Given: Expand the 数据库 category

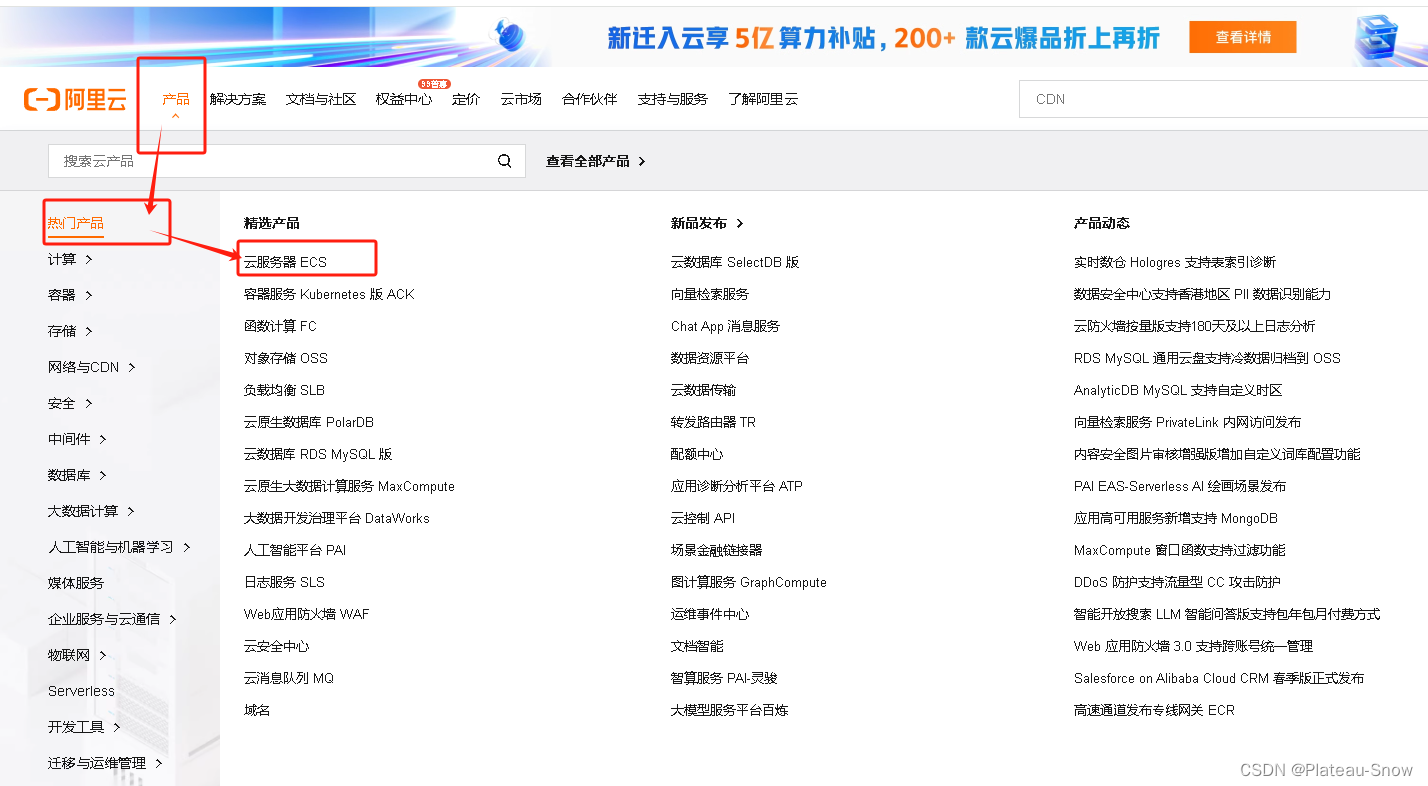Looking at the screenshot, I should pos(77,475).
